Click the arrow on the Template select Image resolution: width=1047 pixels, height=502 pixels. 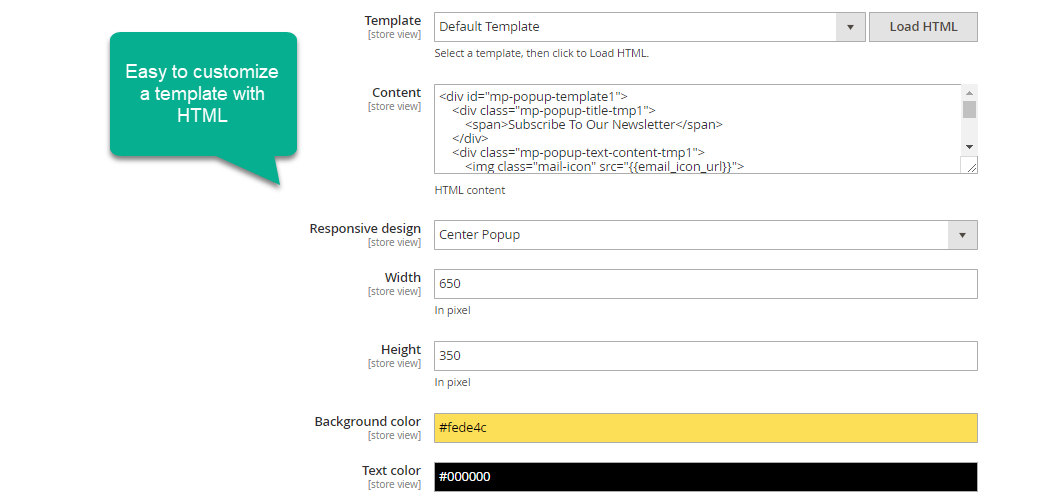(850, 27)
